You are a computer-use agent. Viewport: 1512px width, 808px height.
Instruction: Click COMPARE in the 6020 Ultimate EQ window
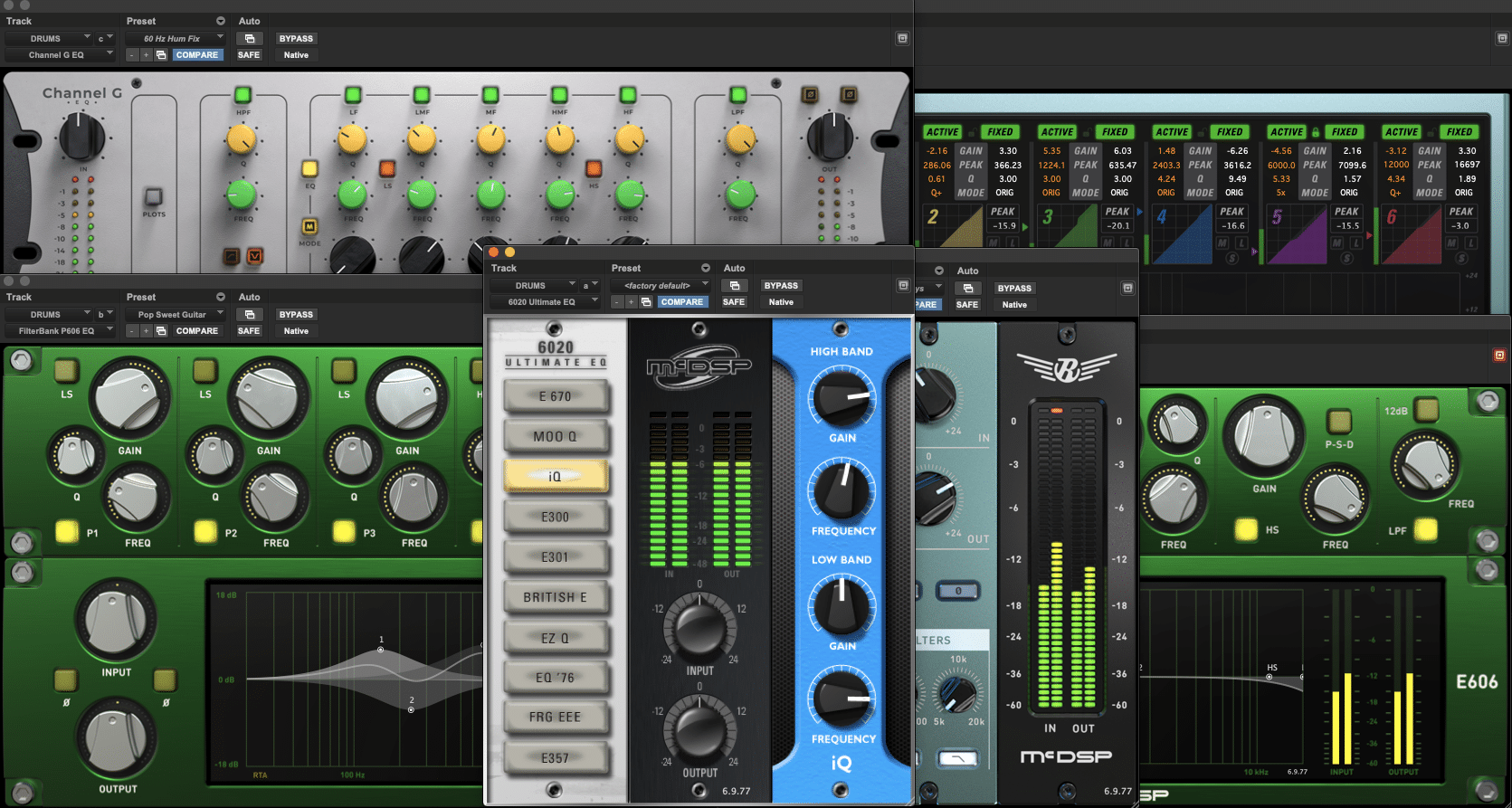click(682, 302)
